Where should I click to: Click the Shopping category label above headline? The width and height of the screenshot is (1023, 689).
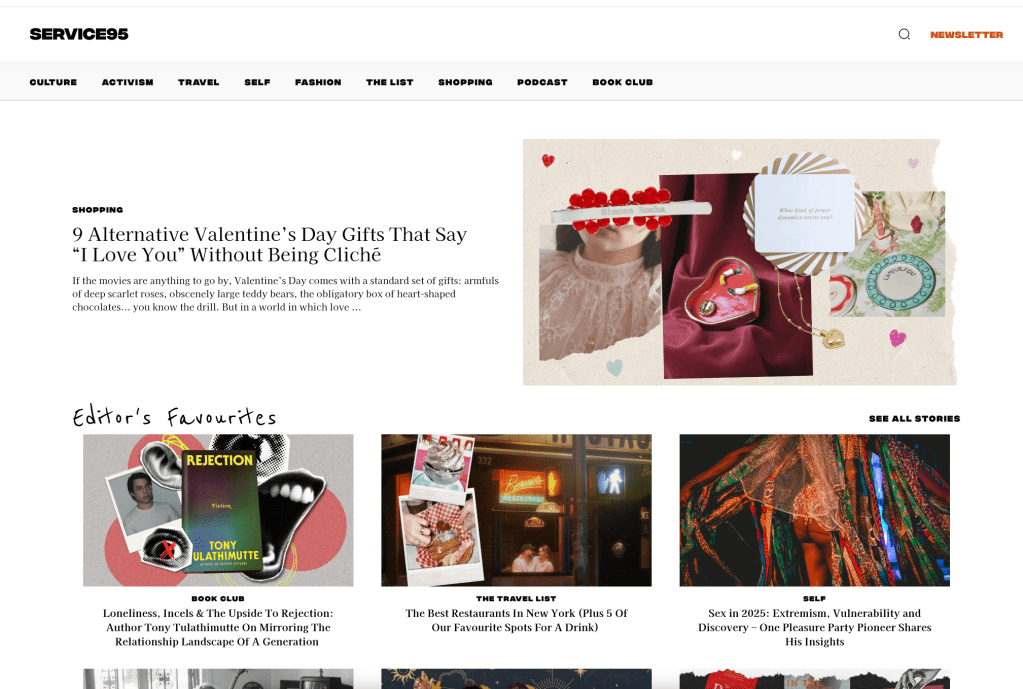pos(97,209)
